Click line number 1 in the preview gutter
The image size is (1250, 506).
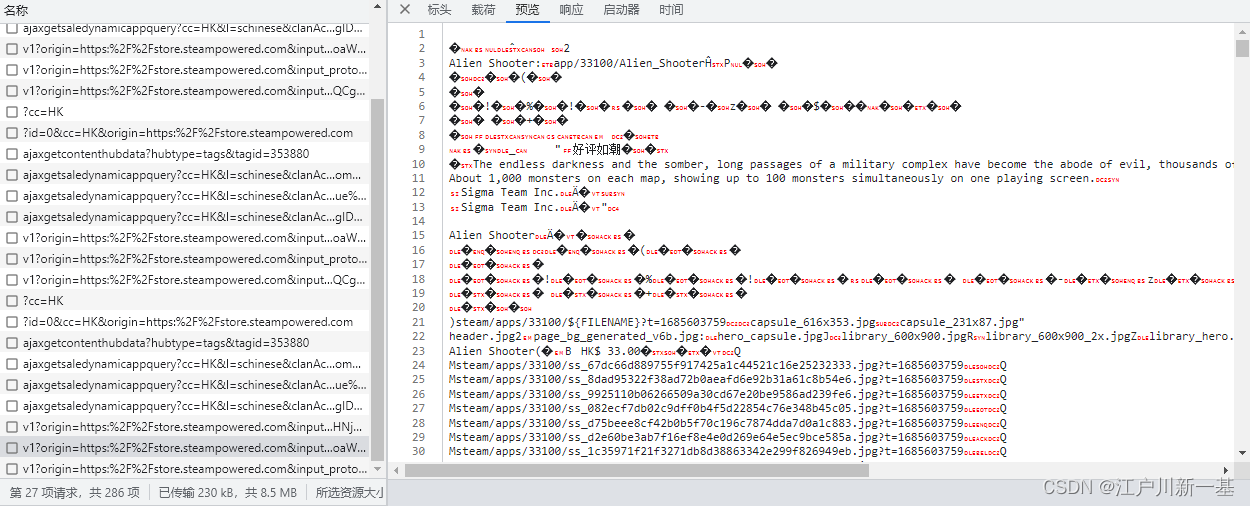coord(422,34)
